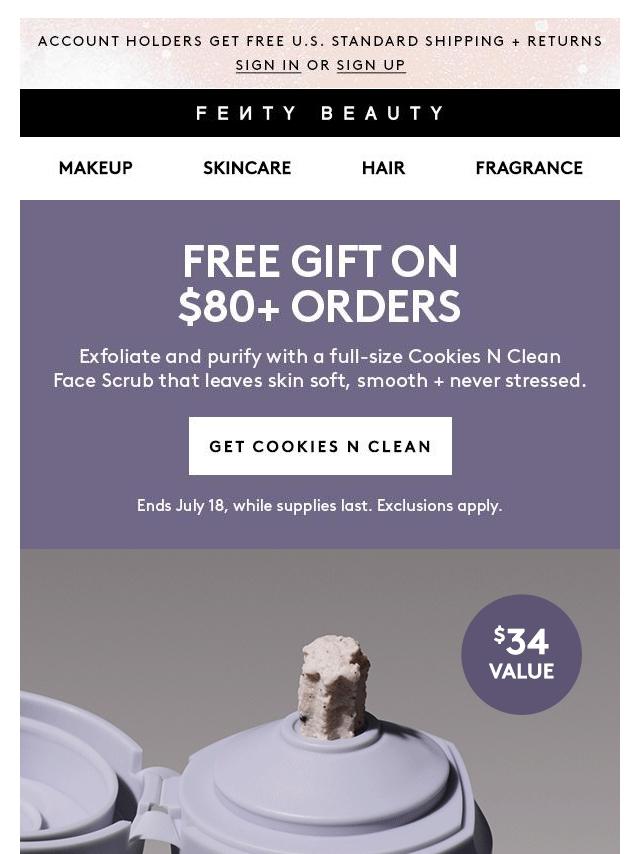Screen dimensions: 640x854
Task: Click the free U.S. standard shipping banner text
Action: [320, 41]
